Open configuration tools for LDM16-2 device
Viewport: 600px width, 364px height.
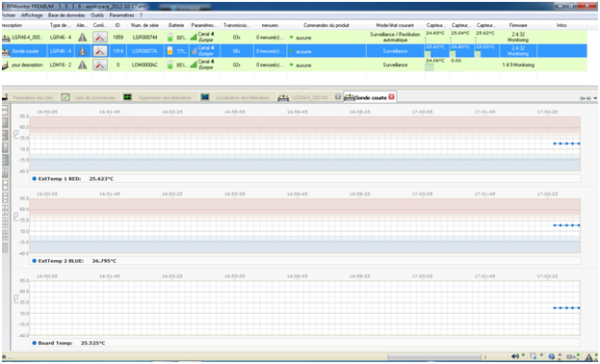pyautogui.click(x=100, y=65)
